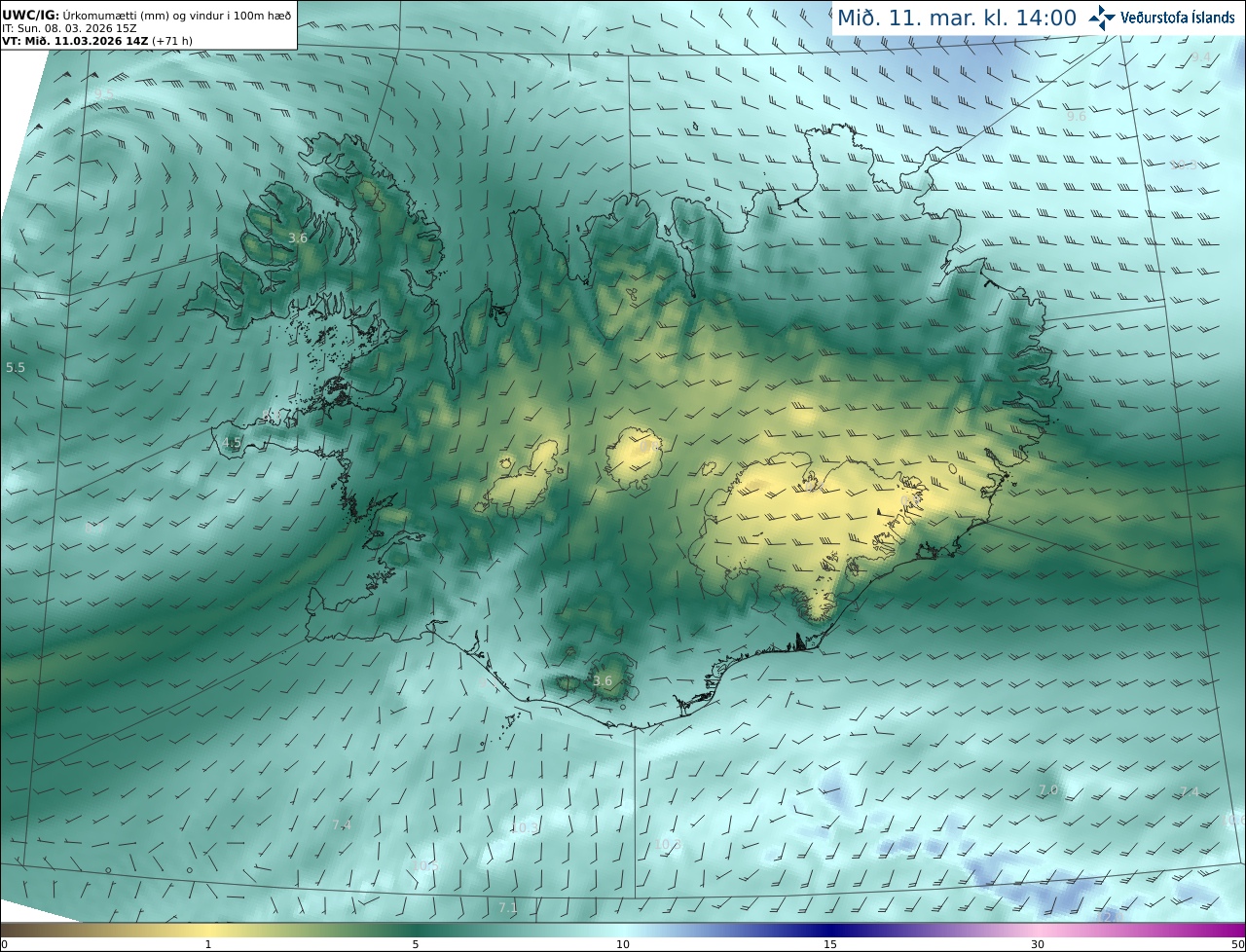Select the 'Mið. 11. mar. kl. 14:00' header
The width and height of the screenshot is (1246, 952).
pos(957,18)
